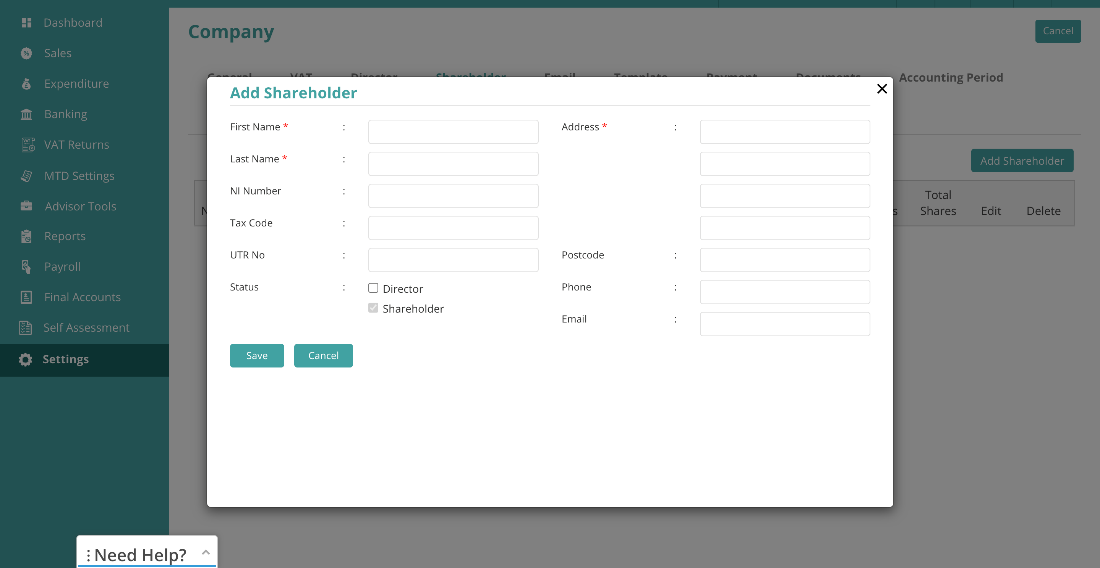Focus the second Address line field
The image size is (1100, 568).
click(785, 163)
